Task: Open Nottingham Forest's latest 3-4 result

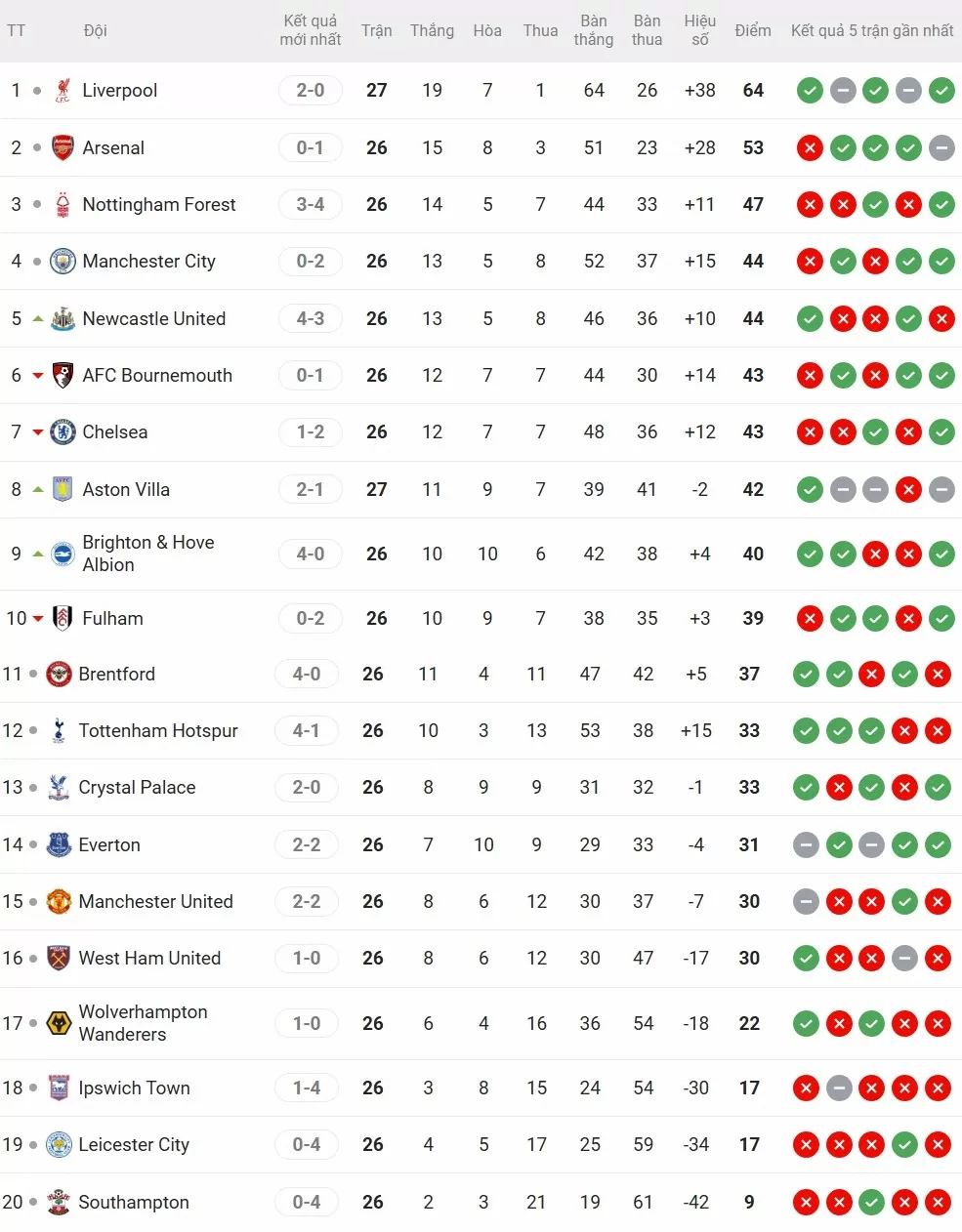Action: tap(310, 204)
